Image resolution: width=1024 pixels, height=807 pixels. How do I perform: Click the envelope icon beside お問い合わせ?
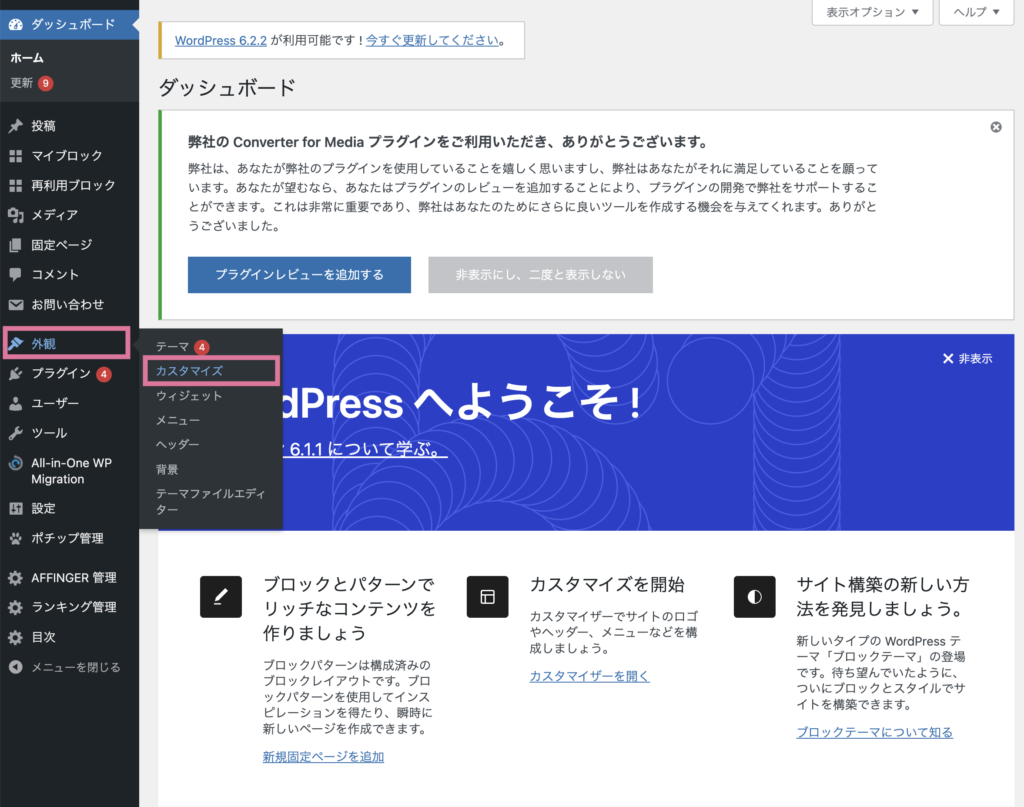pos(16,304)
